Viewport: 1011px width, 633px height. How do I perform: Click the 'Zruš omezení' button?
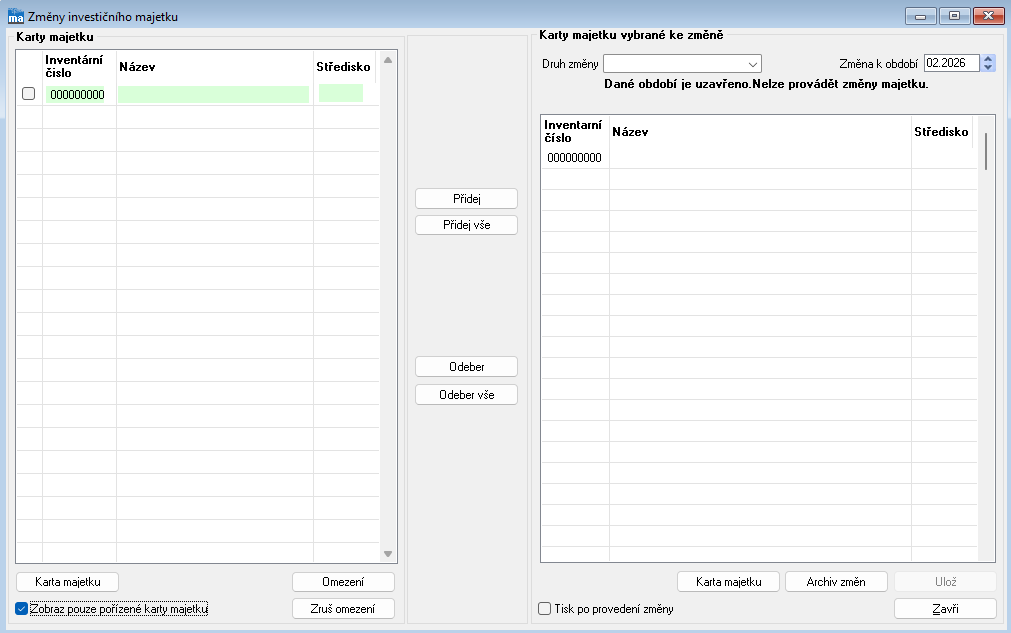point(343,609)
